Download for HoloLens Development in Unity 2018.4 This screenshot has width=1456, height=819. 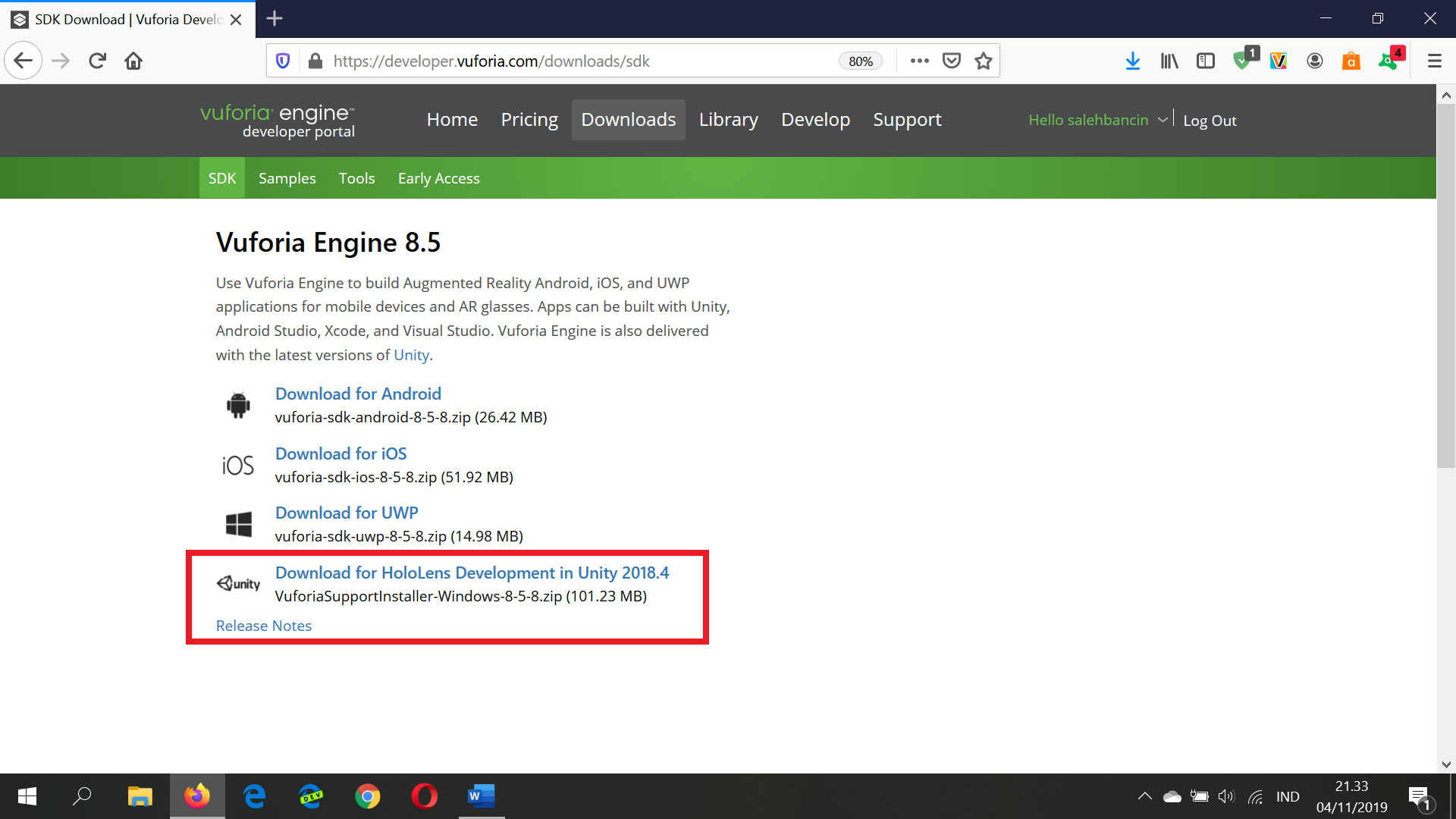(472, 573)
